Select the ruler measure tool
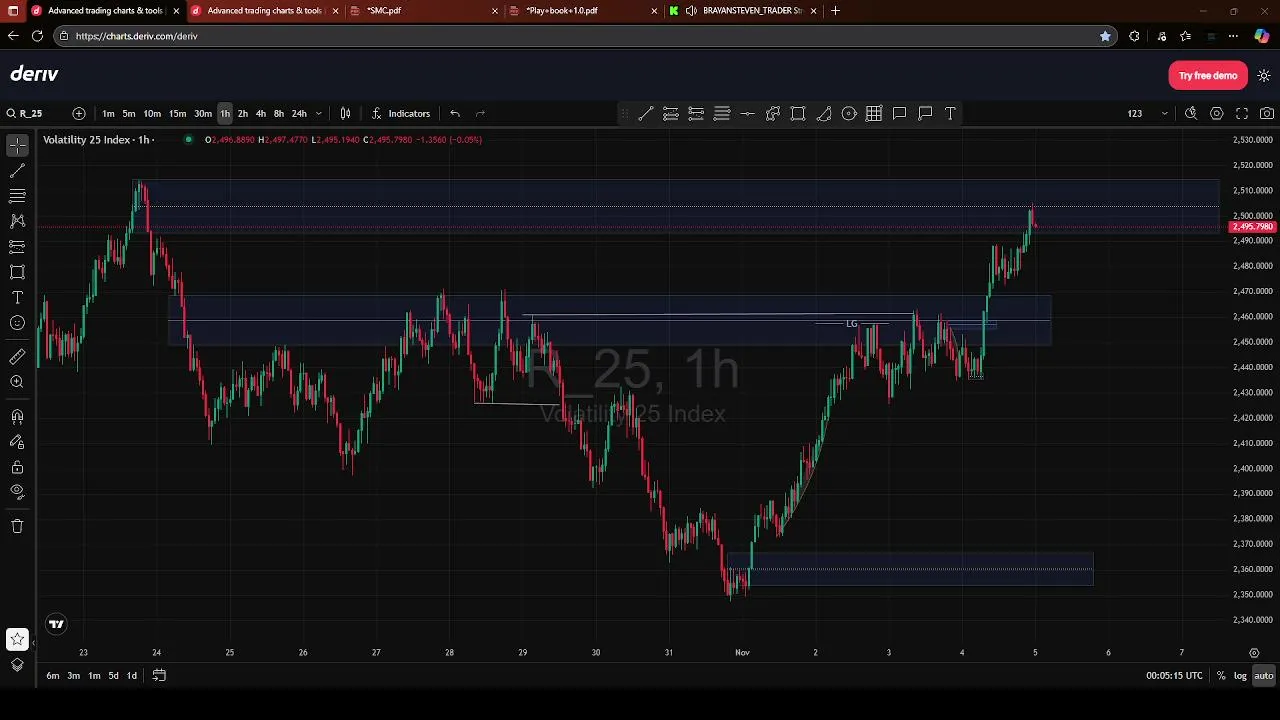Screen dimensions: 1280x720 [x=17, y=357]
